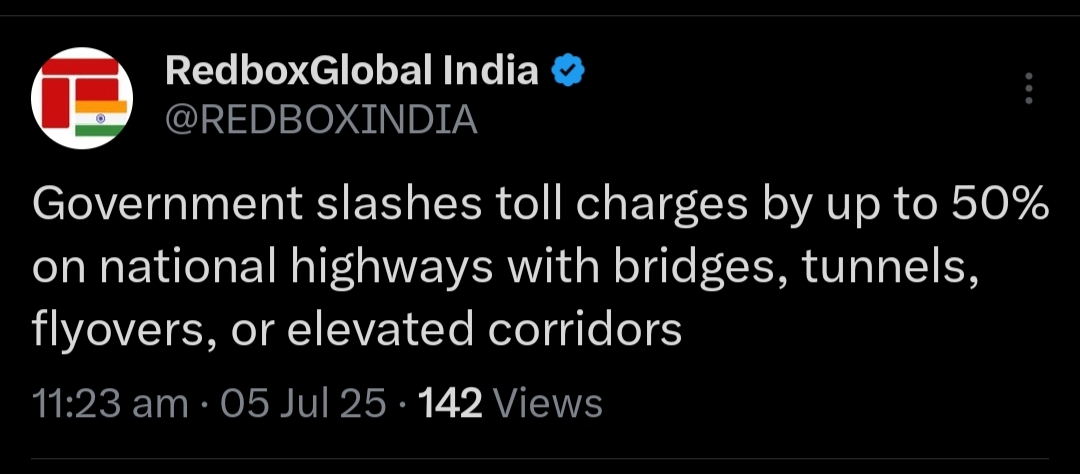Click the blue verified checkmark badge
This screenshot has height=474, width=1080.
568,71
